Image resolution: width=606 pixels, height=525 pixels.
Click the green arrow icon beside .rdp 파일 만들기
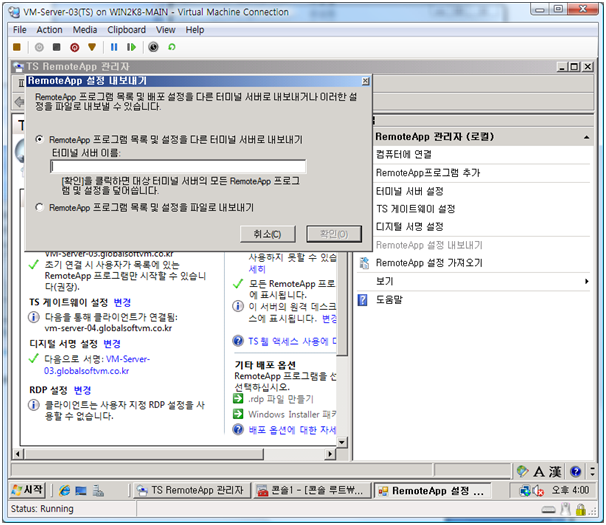pyautogui.click(x=238, y=399)
